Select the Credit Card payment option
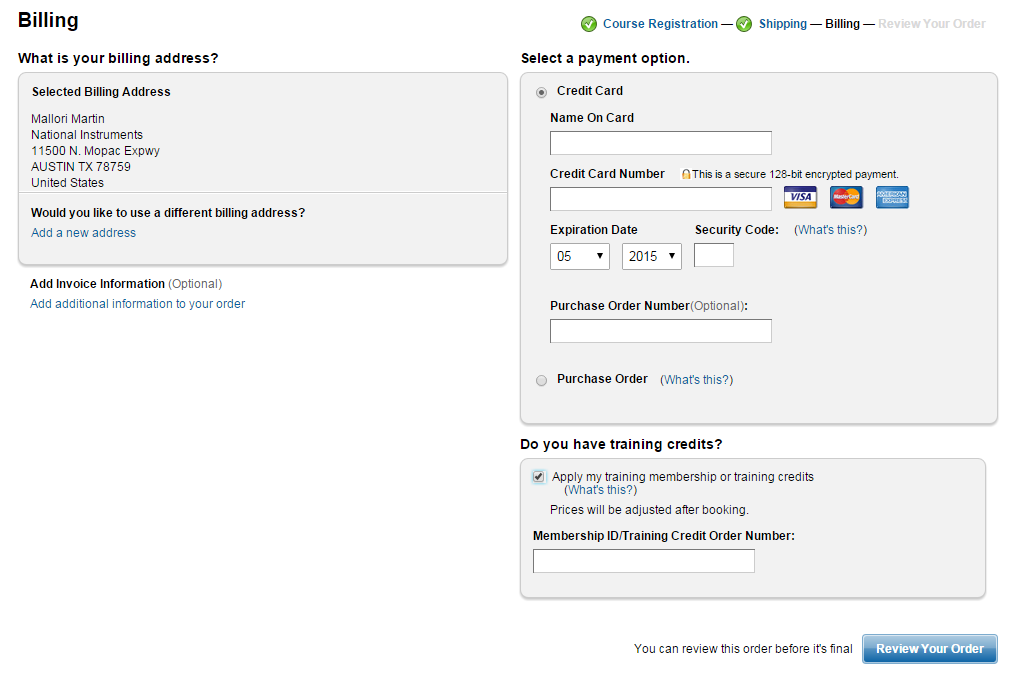 pos(542,92)
